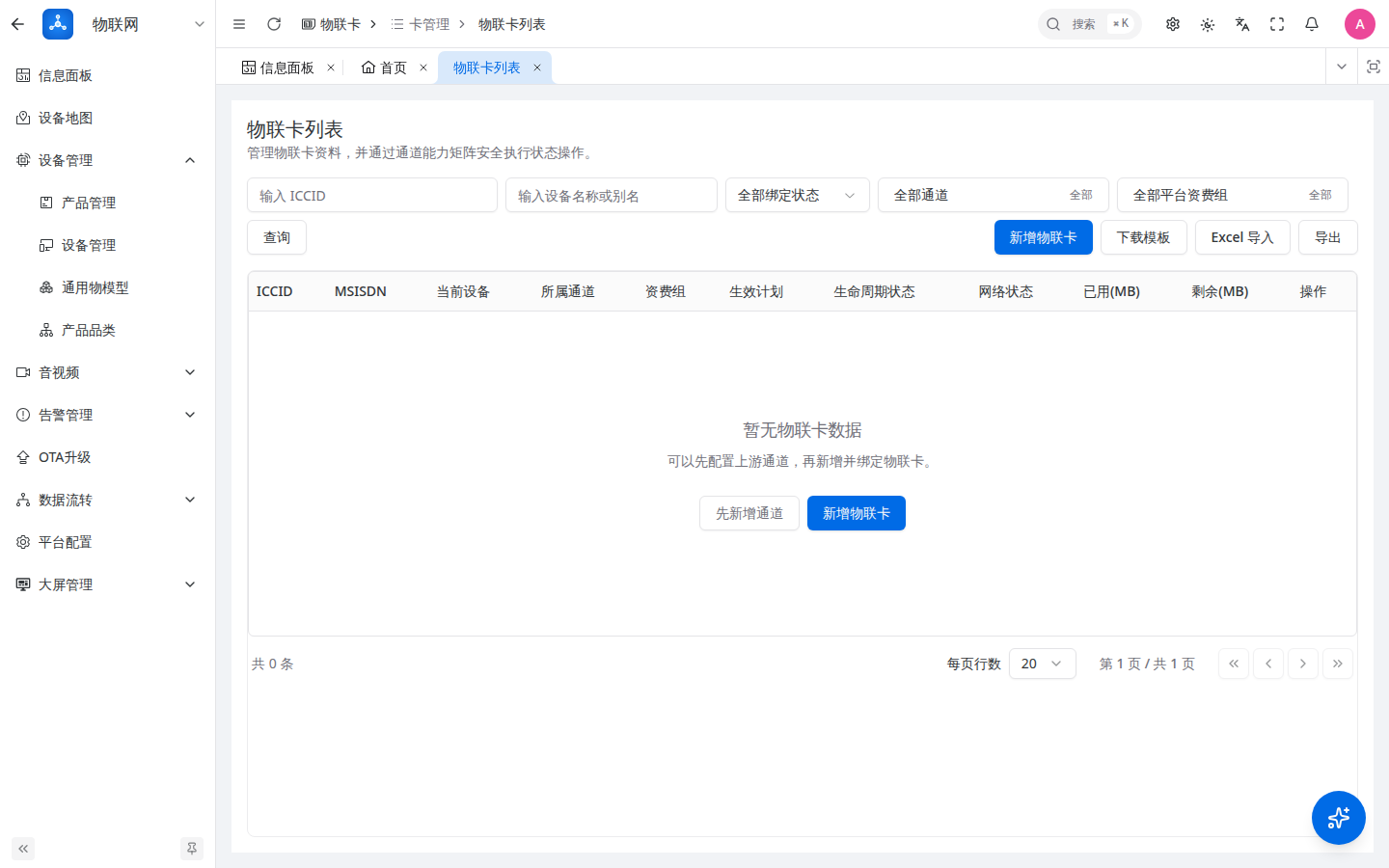
Task: Switch to the 首页 tab
Action: [384, 68]
